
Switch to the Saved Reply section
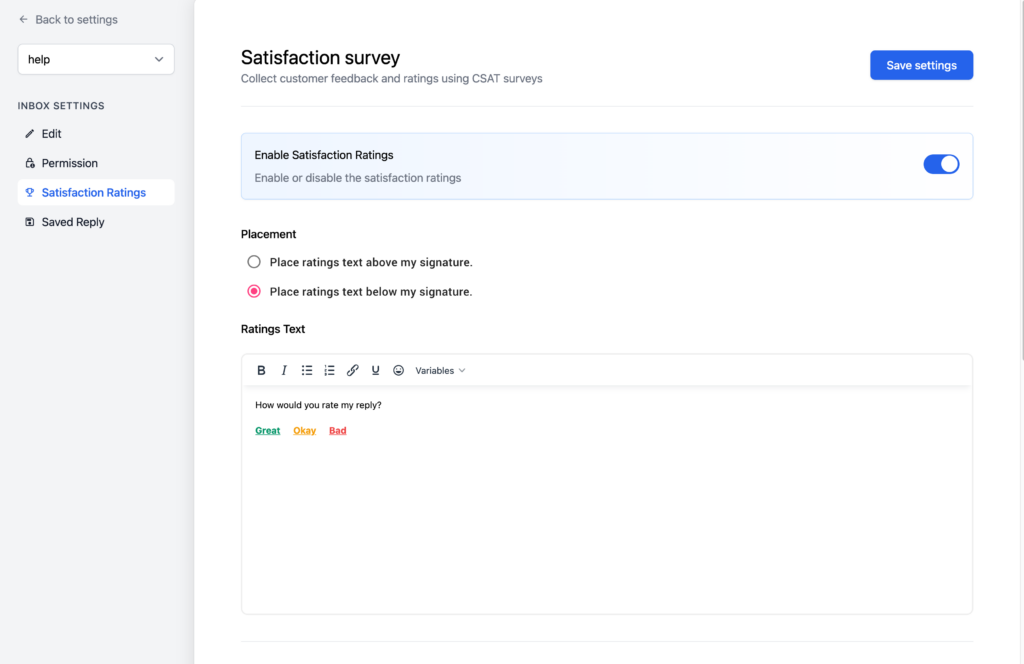72,221
